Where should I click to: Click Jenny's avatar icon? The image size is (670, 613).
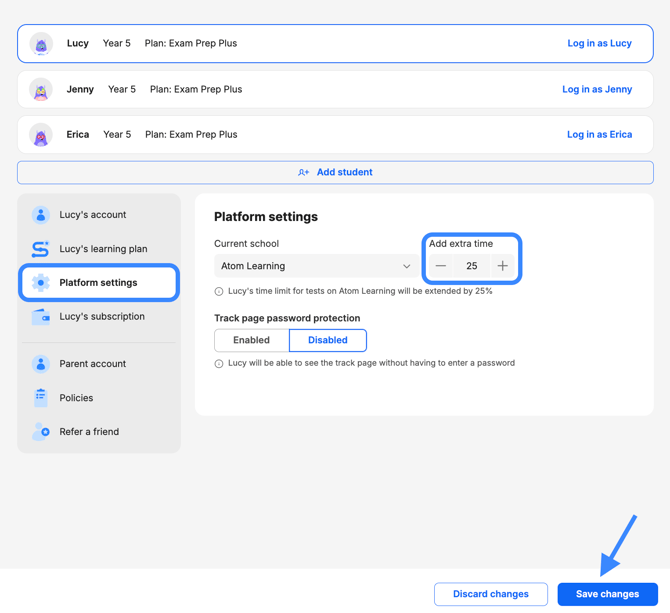point(41,89)
